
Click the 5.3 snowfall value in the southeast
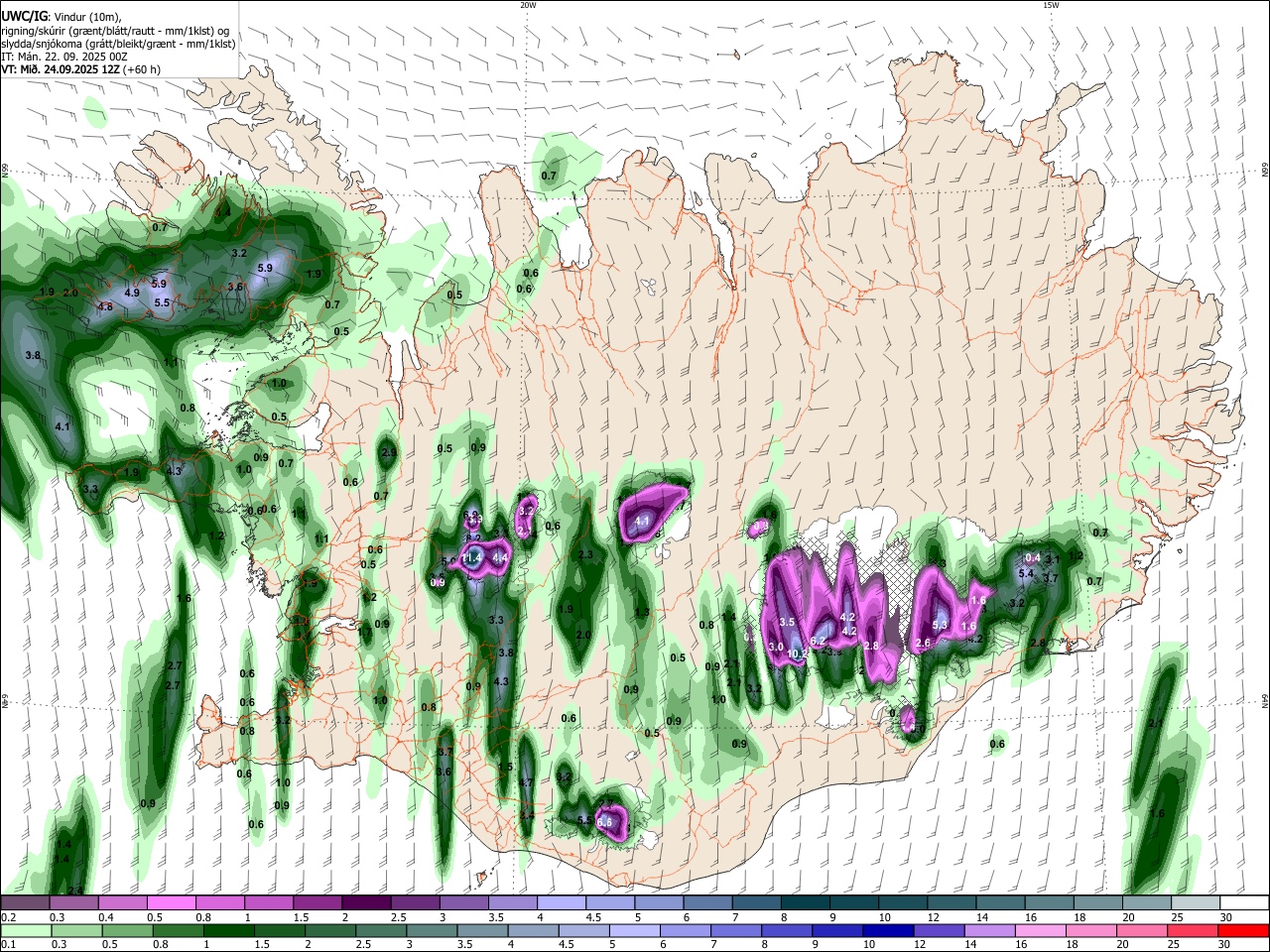tap(941, 625)
